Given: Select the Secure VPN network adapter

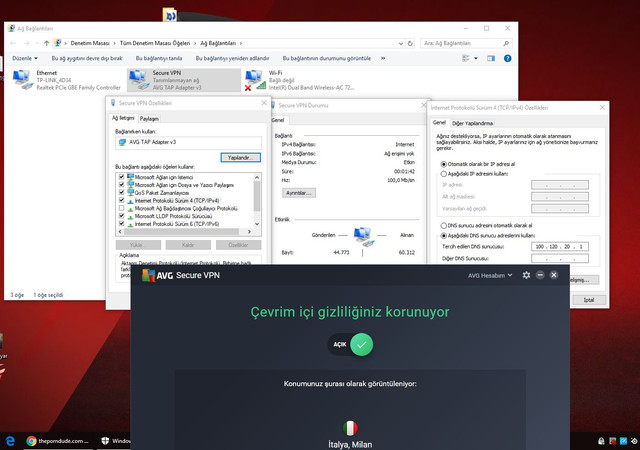Looking at the screenshot, I should tap(184, 80).
